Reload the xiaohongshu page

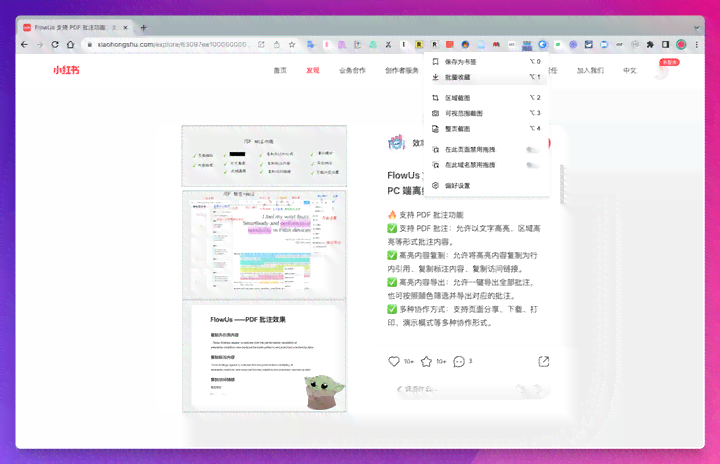click(x=55, y=45)
